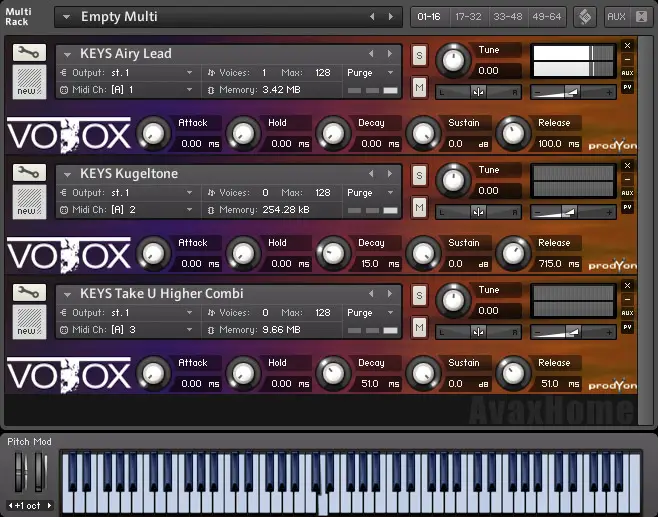This screenshot has height=517, width=658.
Task: Click the Decay knob of KEYS Take U Higher Combi
Action: [333, 373]
